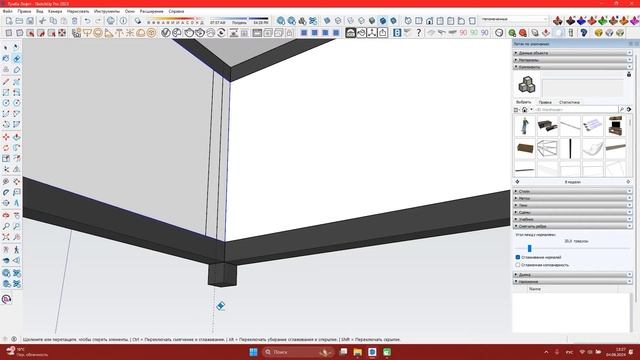Click the Windows taskbar search box
The width and height of the screenshot is (640, 360).
point(297,352)
